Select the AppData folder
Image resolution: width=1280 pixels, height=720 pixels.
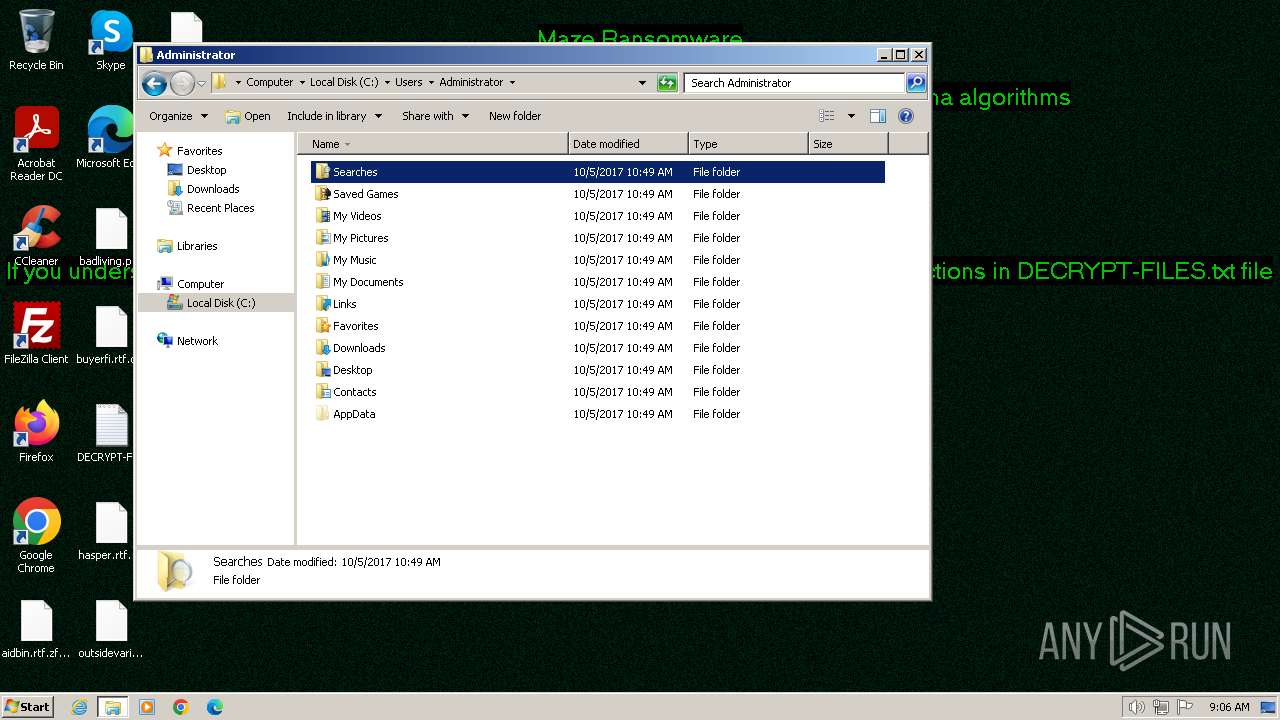[x=345, y=414]
